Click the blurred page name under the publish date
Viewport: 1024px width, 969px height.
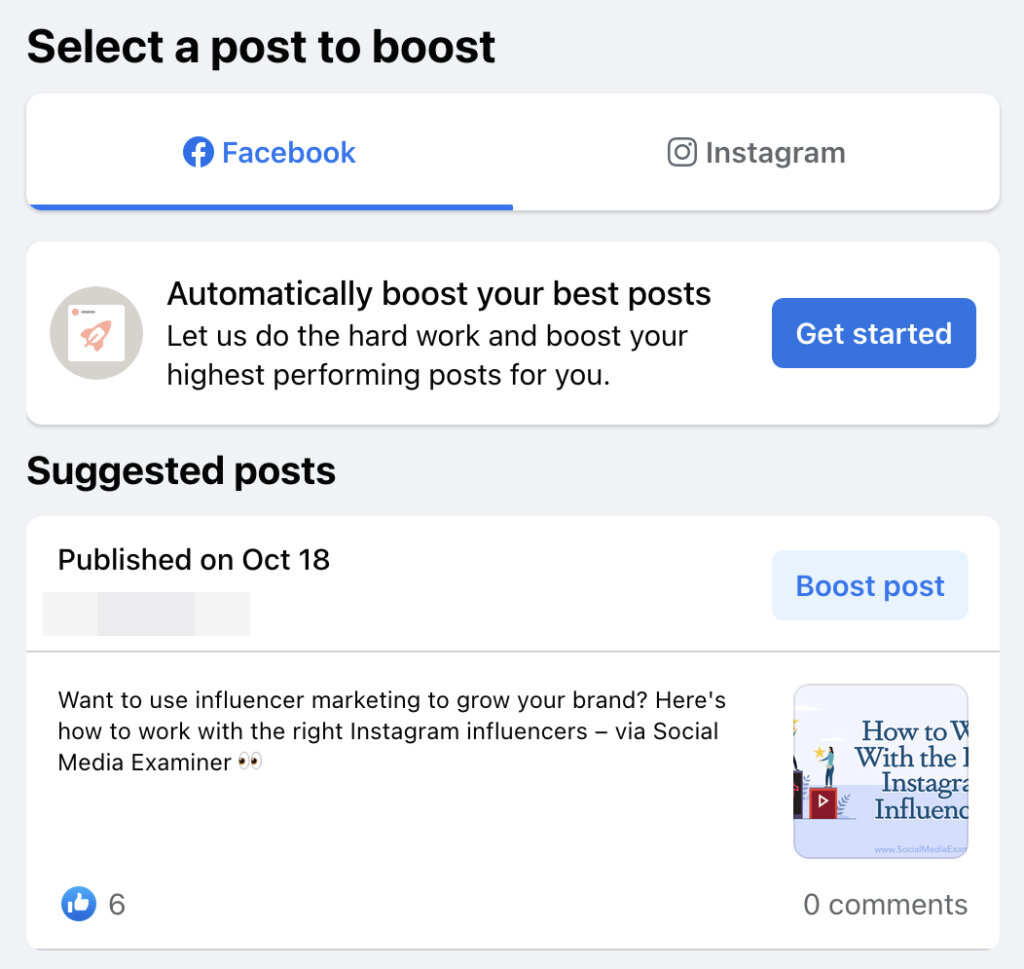click(x=146, y=613)
